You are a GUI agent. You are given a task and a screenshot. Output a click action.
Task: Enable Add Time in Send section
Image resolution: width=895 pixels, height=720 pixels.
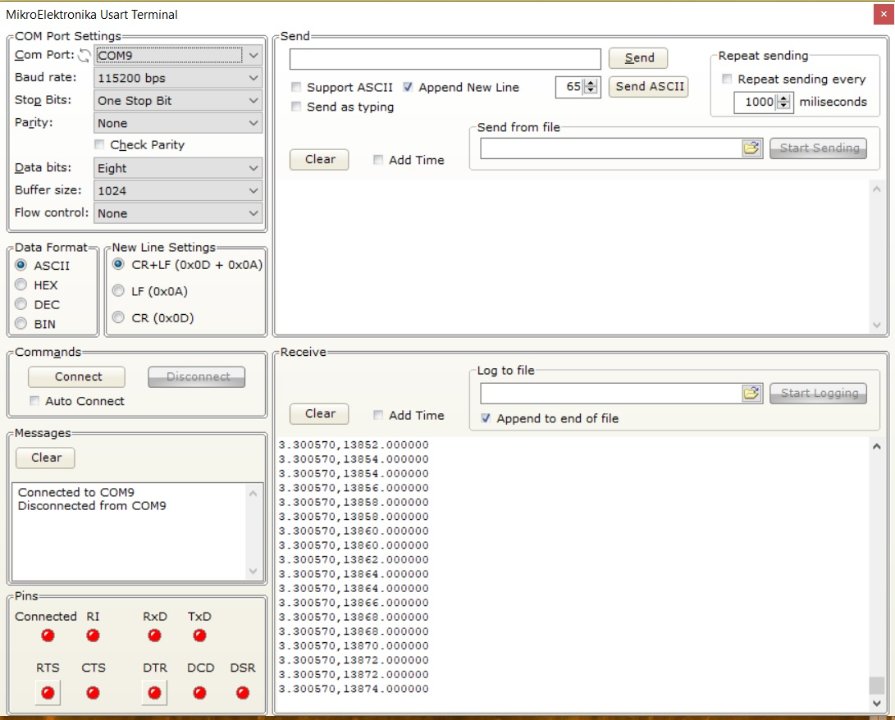pos(378,160)
